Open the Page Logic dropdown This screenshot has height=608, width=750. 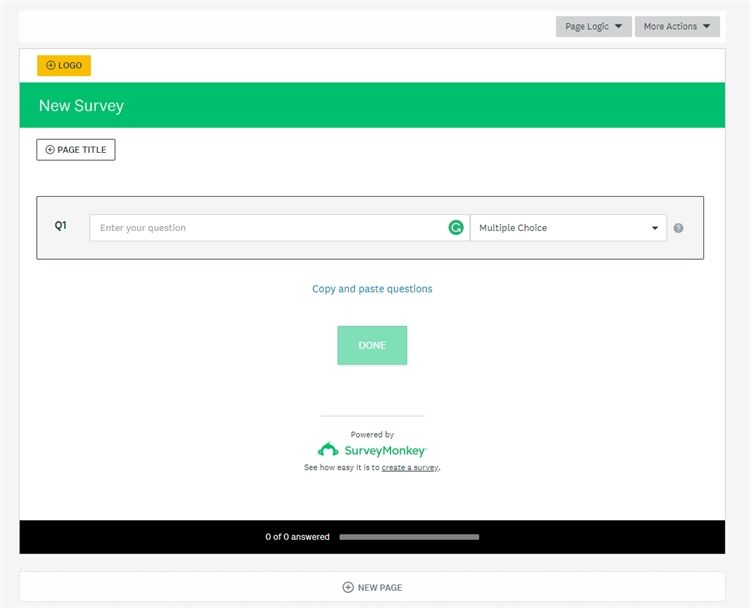(x=593, y=27)
